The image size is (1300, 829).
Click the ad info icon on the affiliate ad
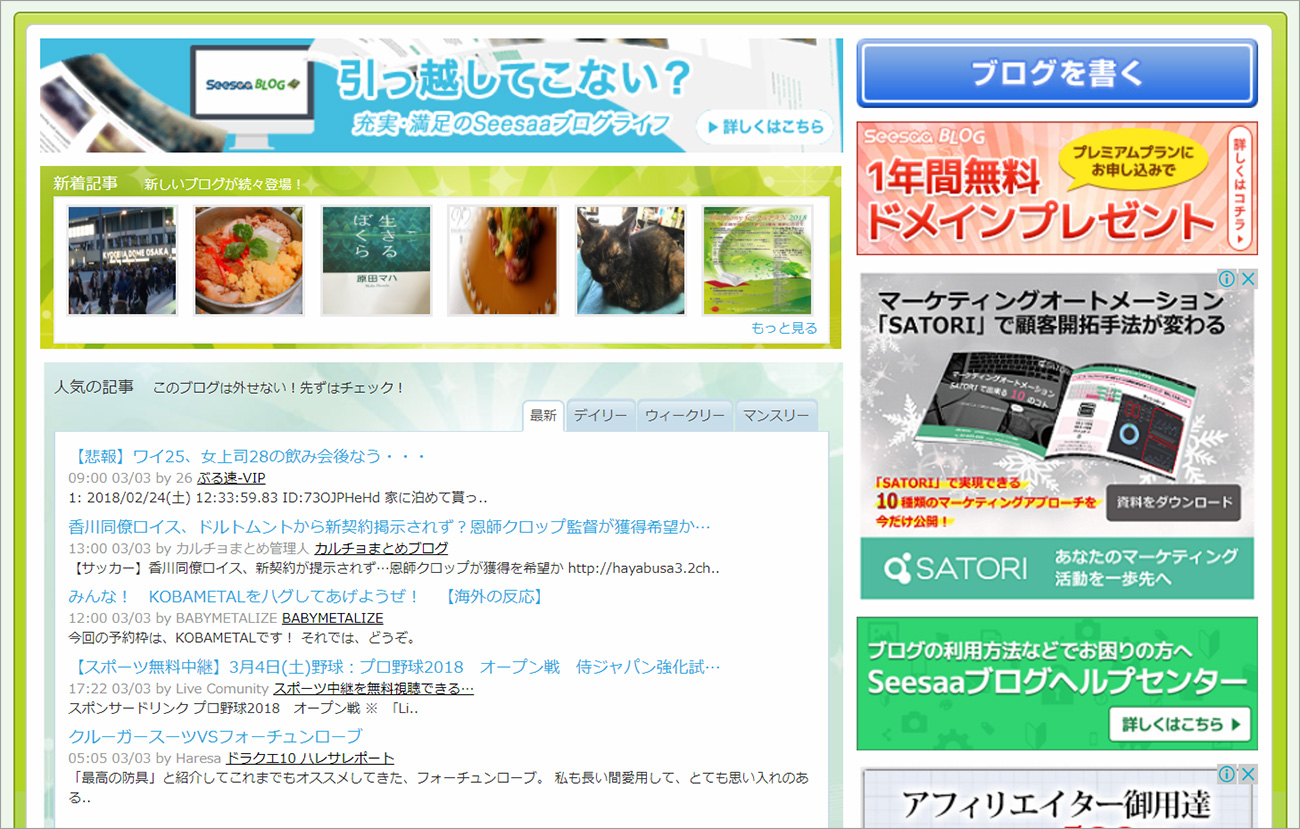pos(1227,774)
